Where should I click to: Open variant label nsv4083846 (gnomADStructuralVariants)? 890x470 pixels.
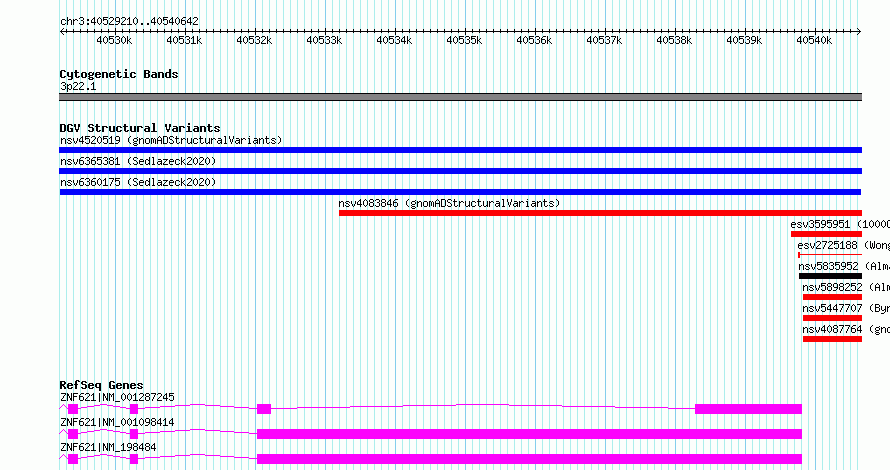point(449,203)
